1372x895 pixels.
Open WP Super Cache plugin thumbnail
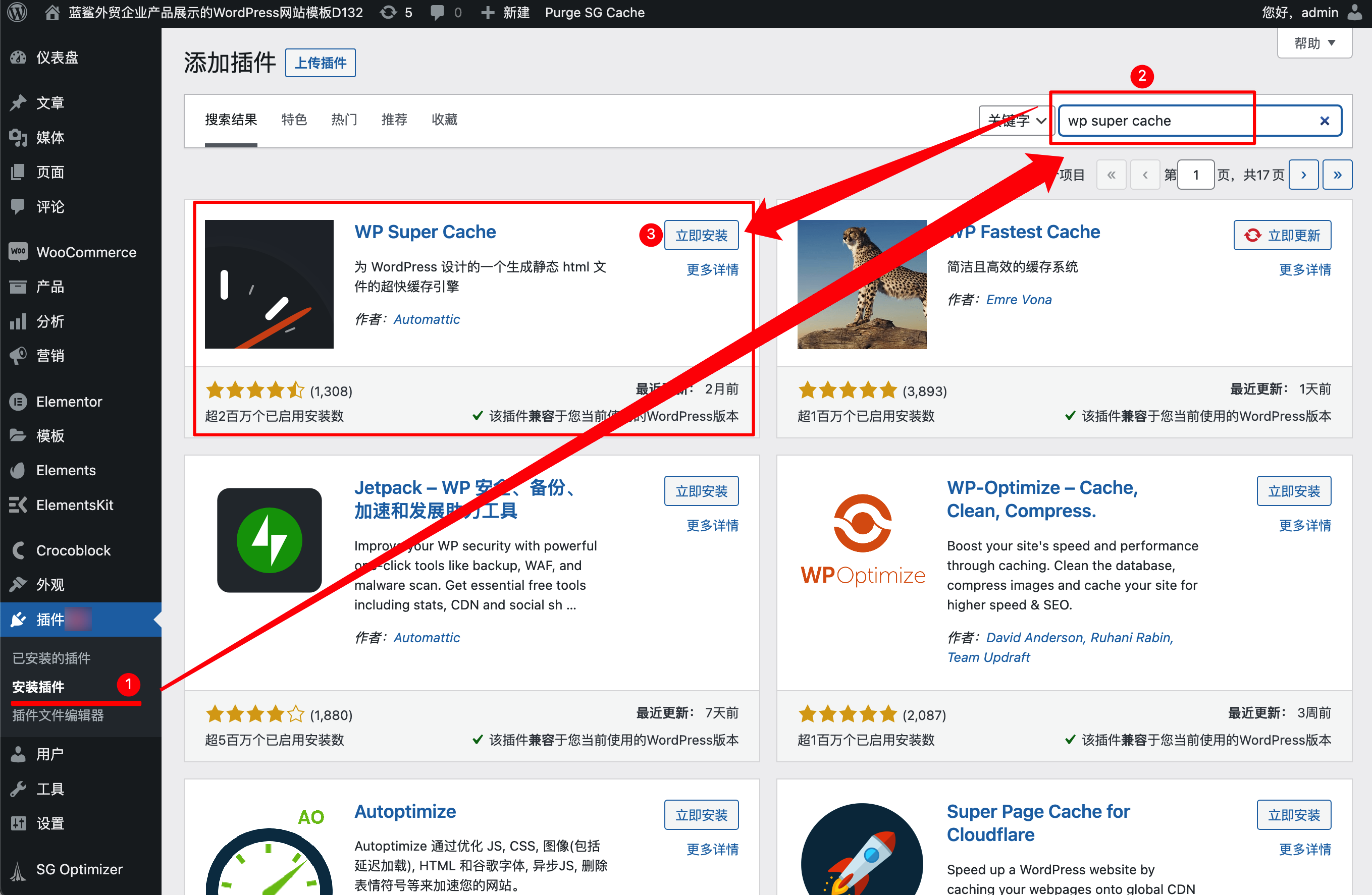(x=269, y=284)
